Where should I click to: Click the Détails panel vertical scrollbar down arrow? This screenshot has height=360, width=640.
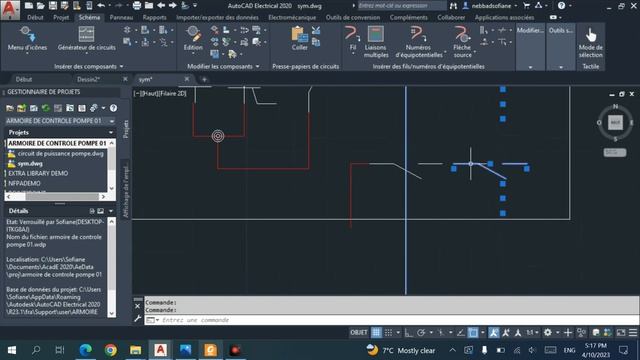coord(111,313)
